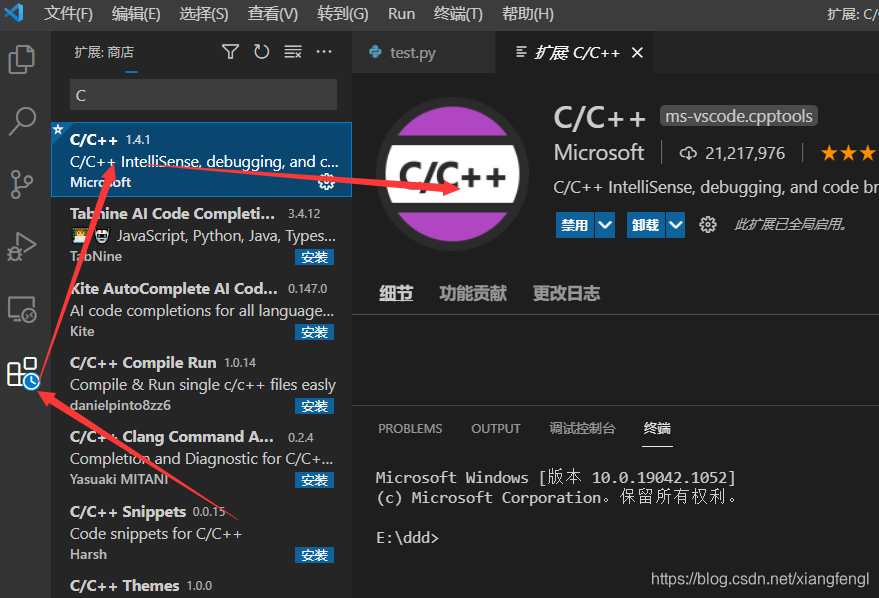The image size is (879, 598).
Task: Refresh the extensions list
Action: point(261,52)
